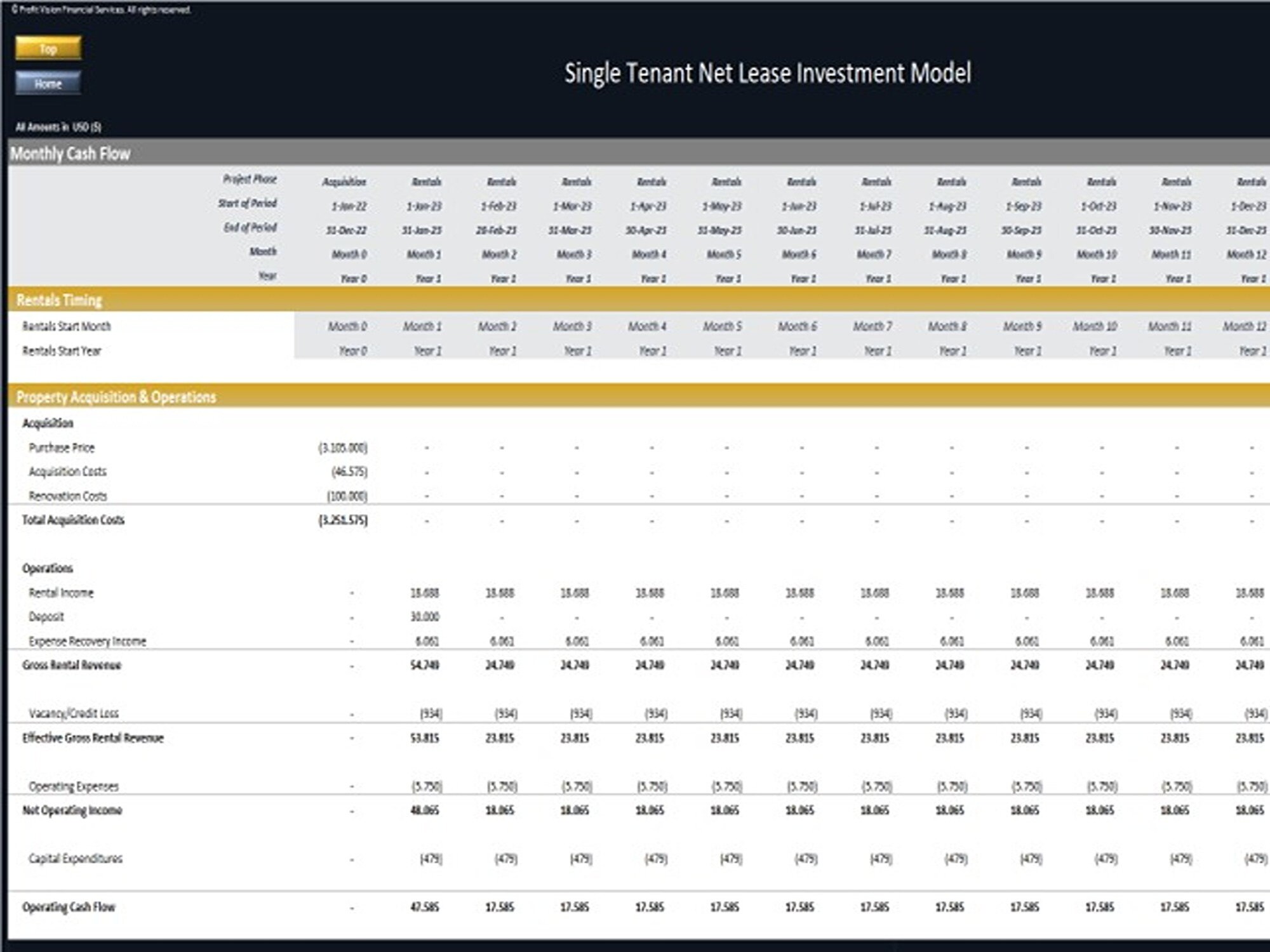Select the Property Acquisition & Operations banner
Screen dimensions: 1270x952
[x=117, y=397]
